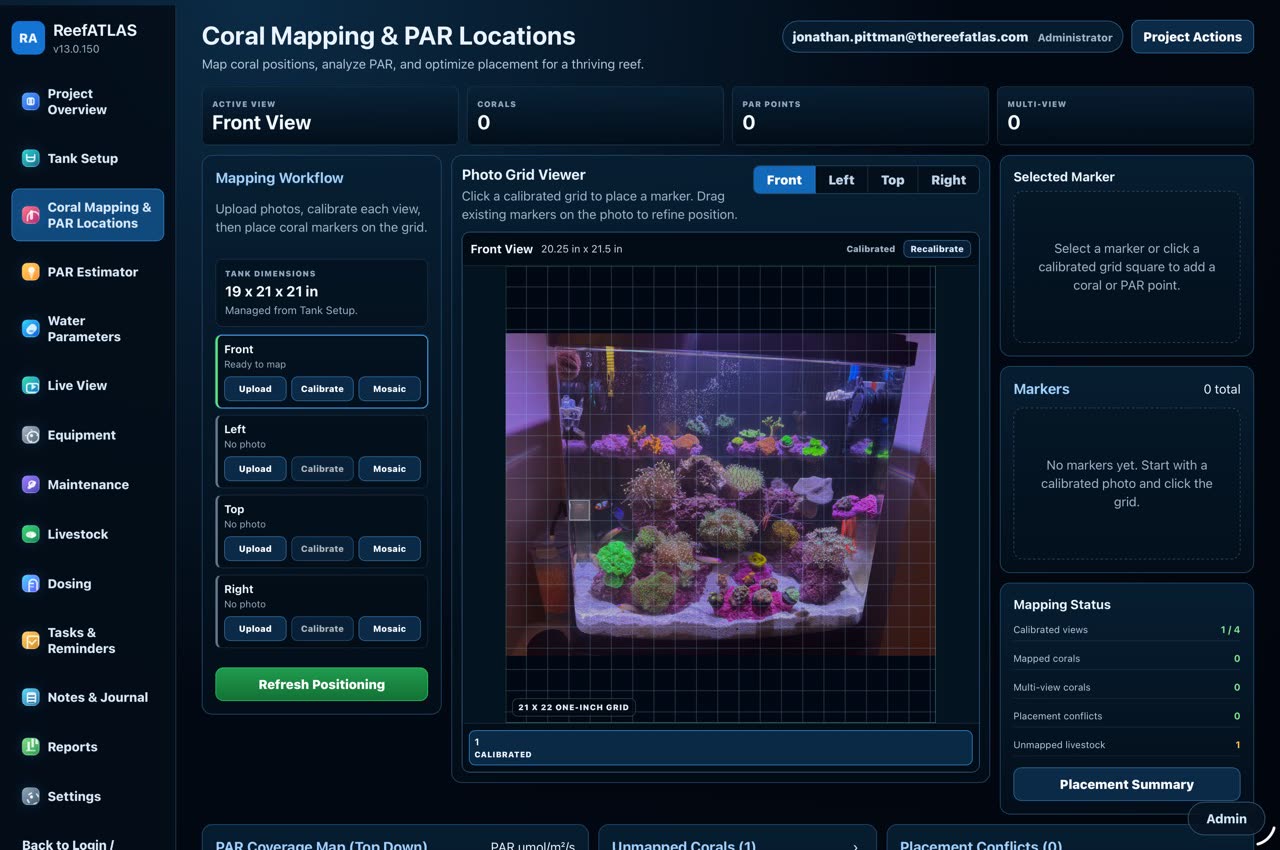
Task: Open Mosaic for Top view
Action: [x=390, y=549]
